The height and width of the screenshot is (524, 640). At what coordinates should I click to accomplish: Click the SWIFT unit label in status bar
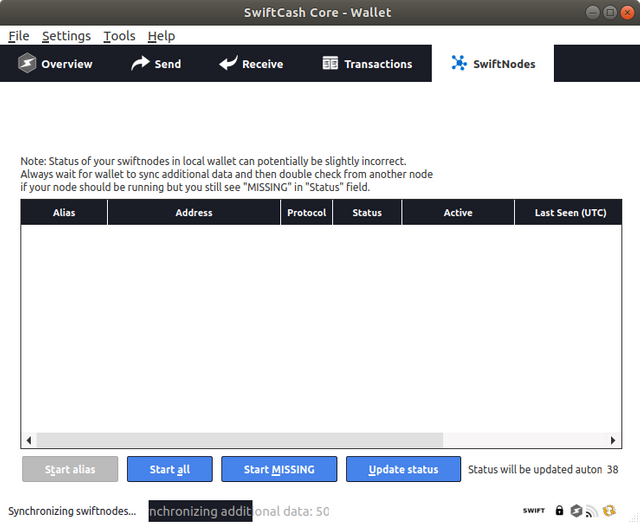pos(534,511)
